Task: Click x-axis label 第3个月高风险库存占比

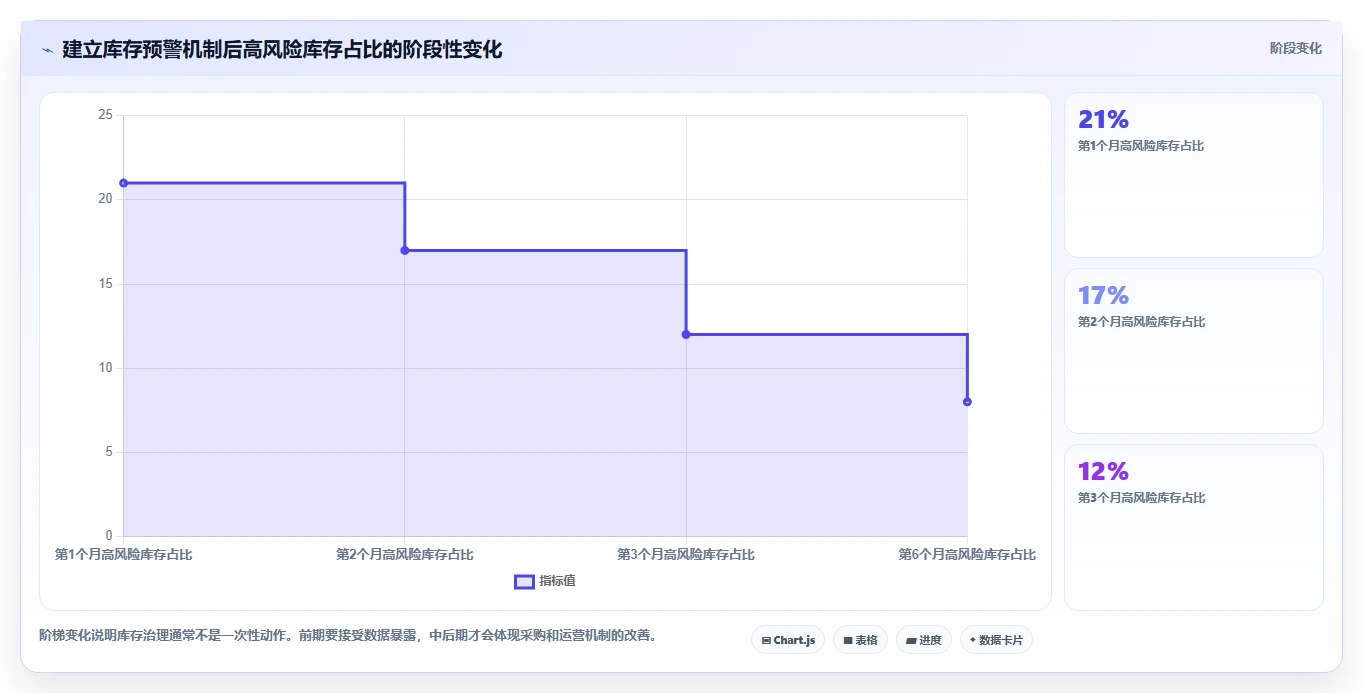Action: (x=686, y=554)
